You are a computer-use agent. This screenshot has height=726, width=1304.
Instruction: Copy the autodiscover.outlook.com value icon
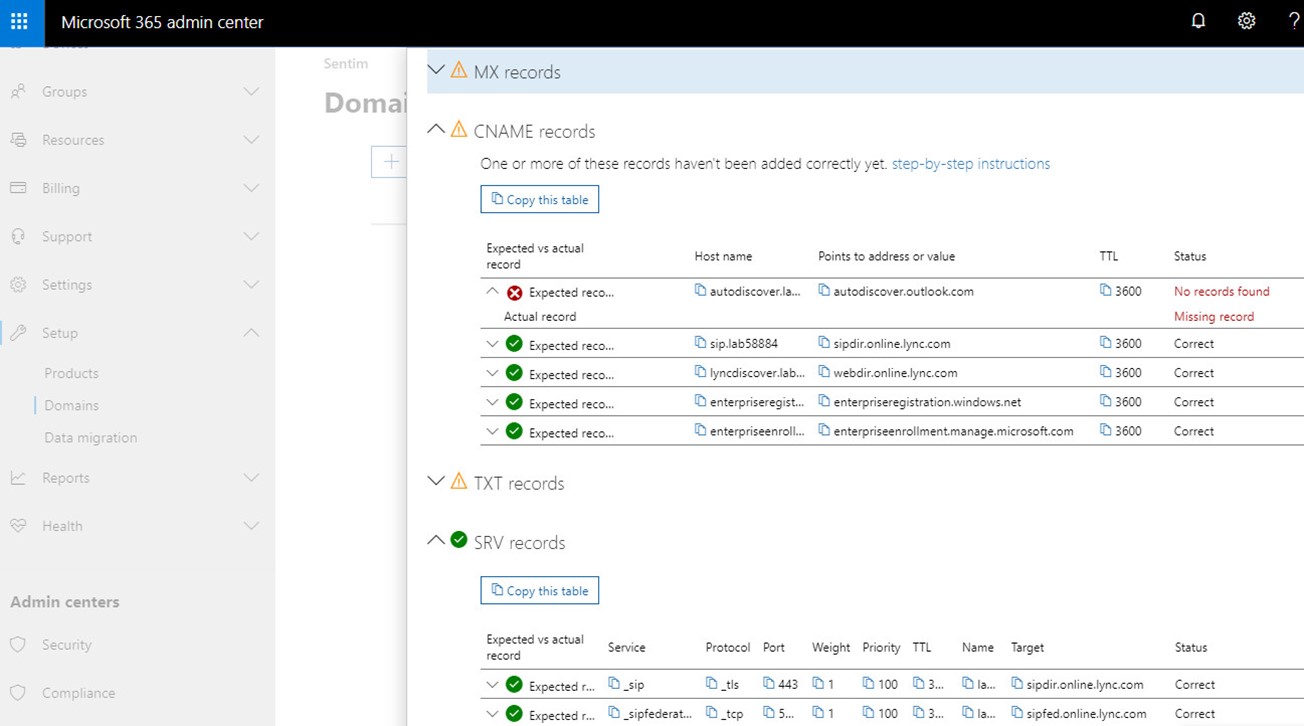point(824,291)
